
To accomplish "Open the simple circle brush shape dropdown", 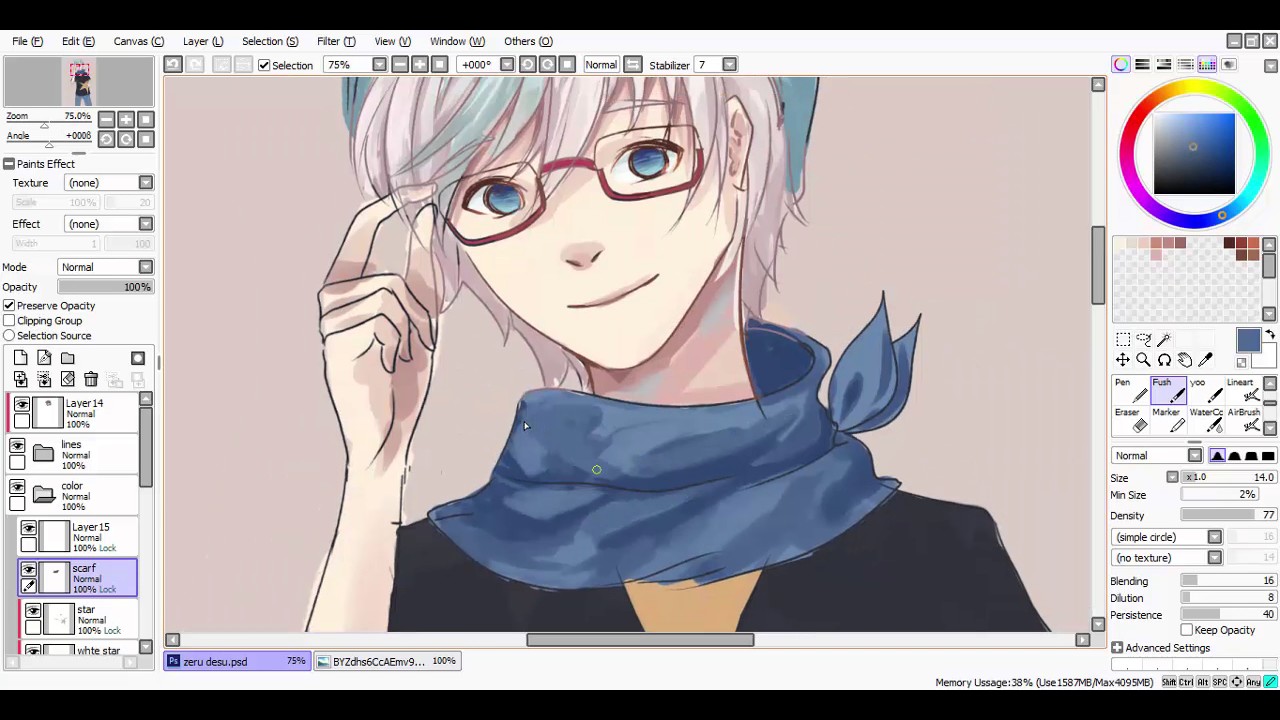I will pos(1214,537).
